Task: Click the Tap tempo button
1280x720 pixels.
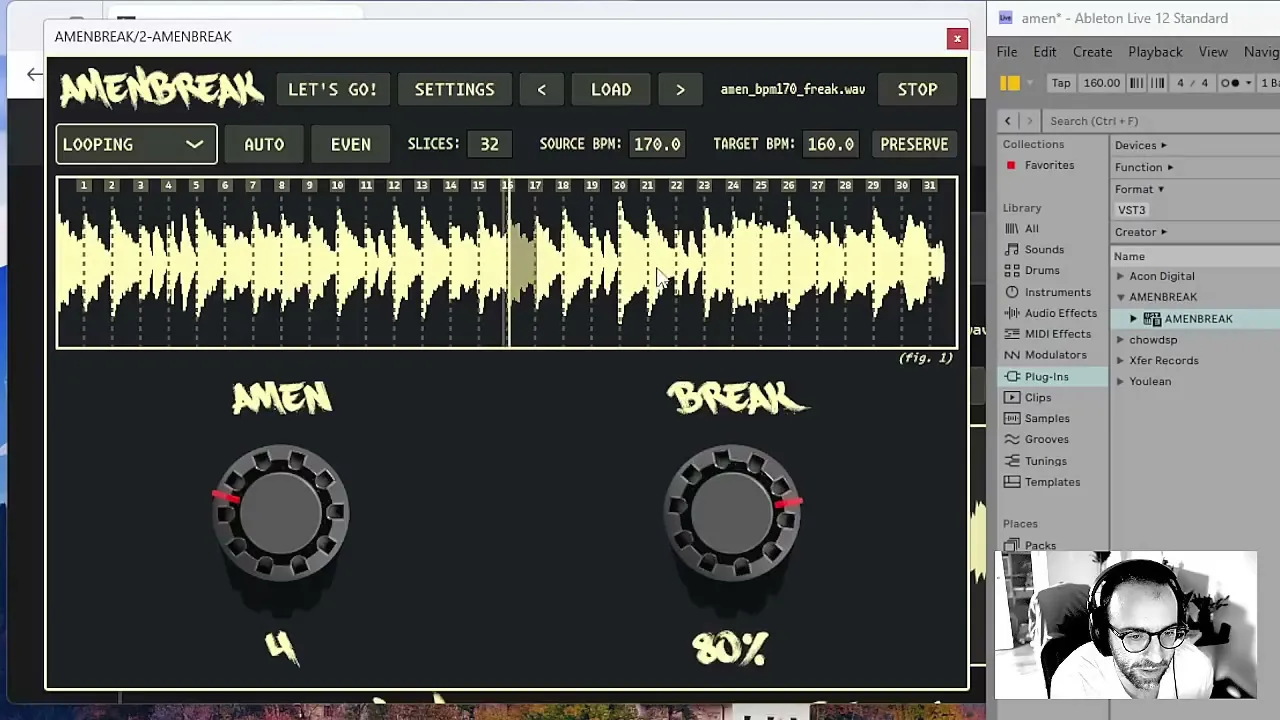Action: pyautogui.click(x=1061, y=83)
